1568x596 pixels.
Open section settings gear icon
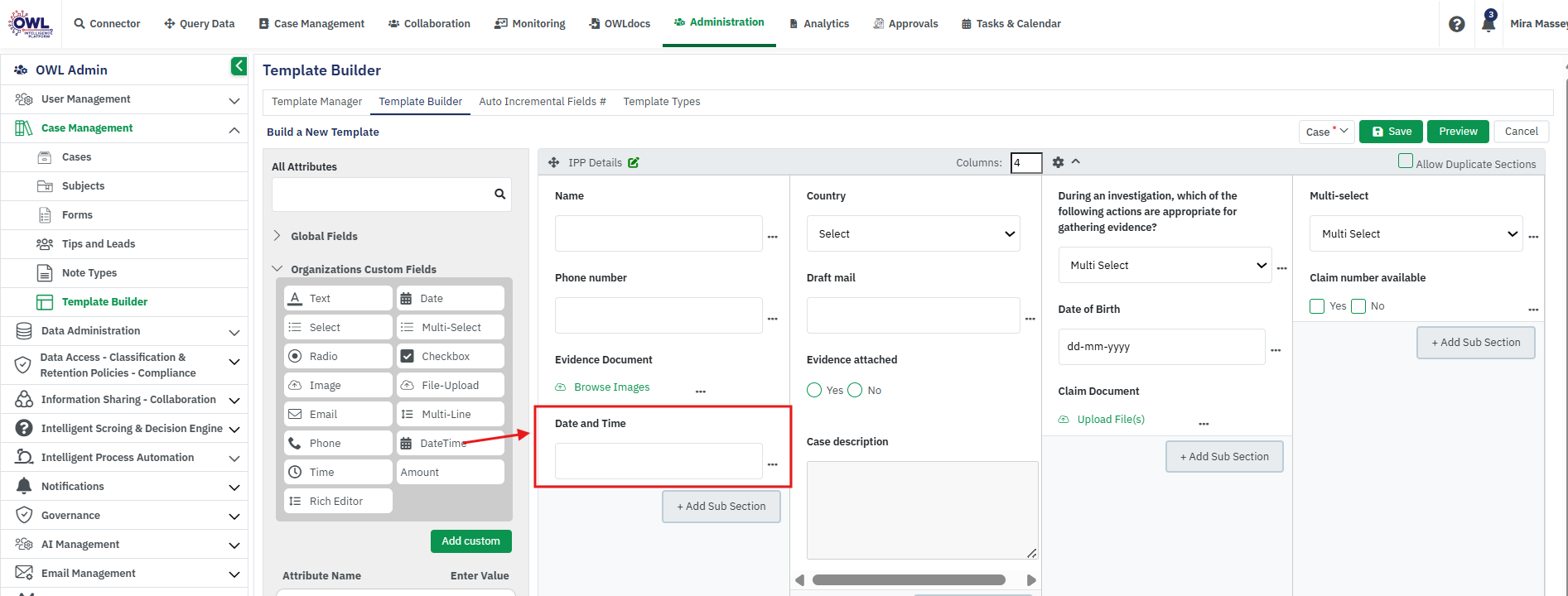click(x=1058, y=162)
